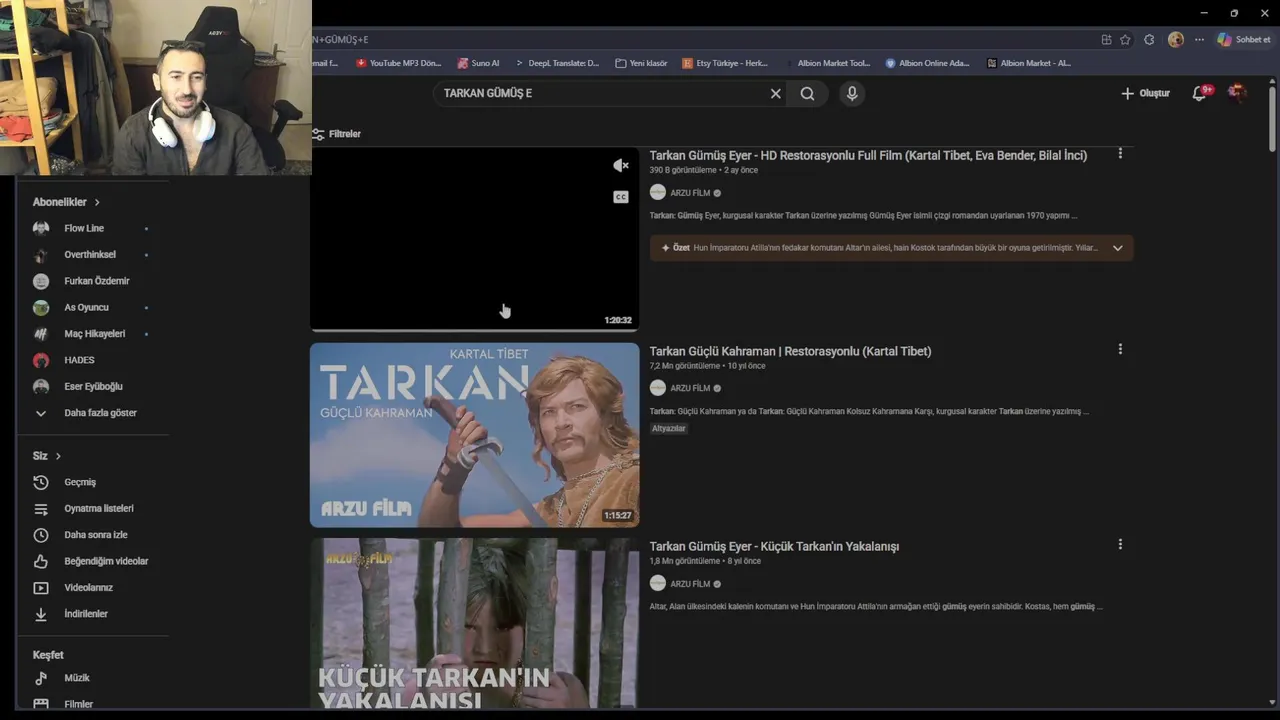1280x720 pixels.
Task: Open the notifications bell
Action: click(1199, 93)
